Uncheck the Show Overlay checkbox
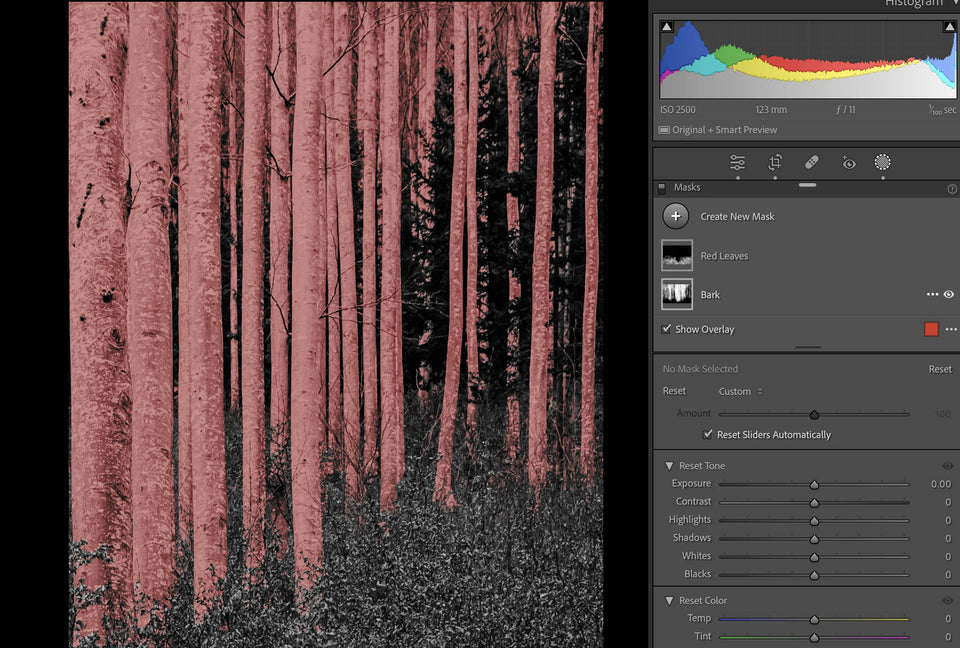The image size is (960, 648). (667, 329)
